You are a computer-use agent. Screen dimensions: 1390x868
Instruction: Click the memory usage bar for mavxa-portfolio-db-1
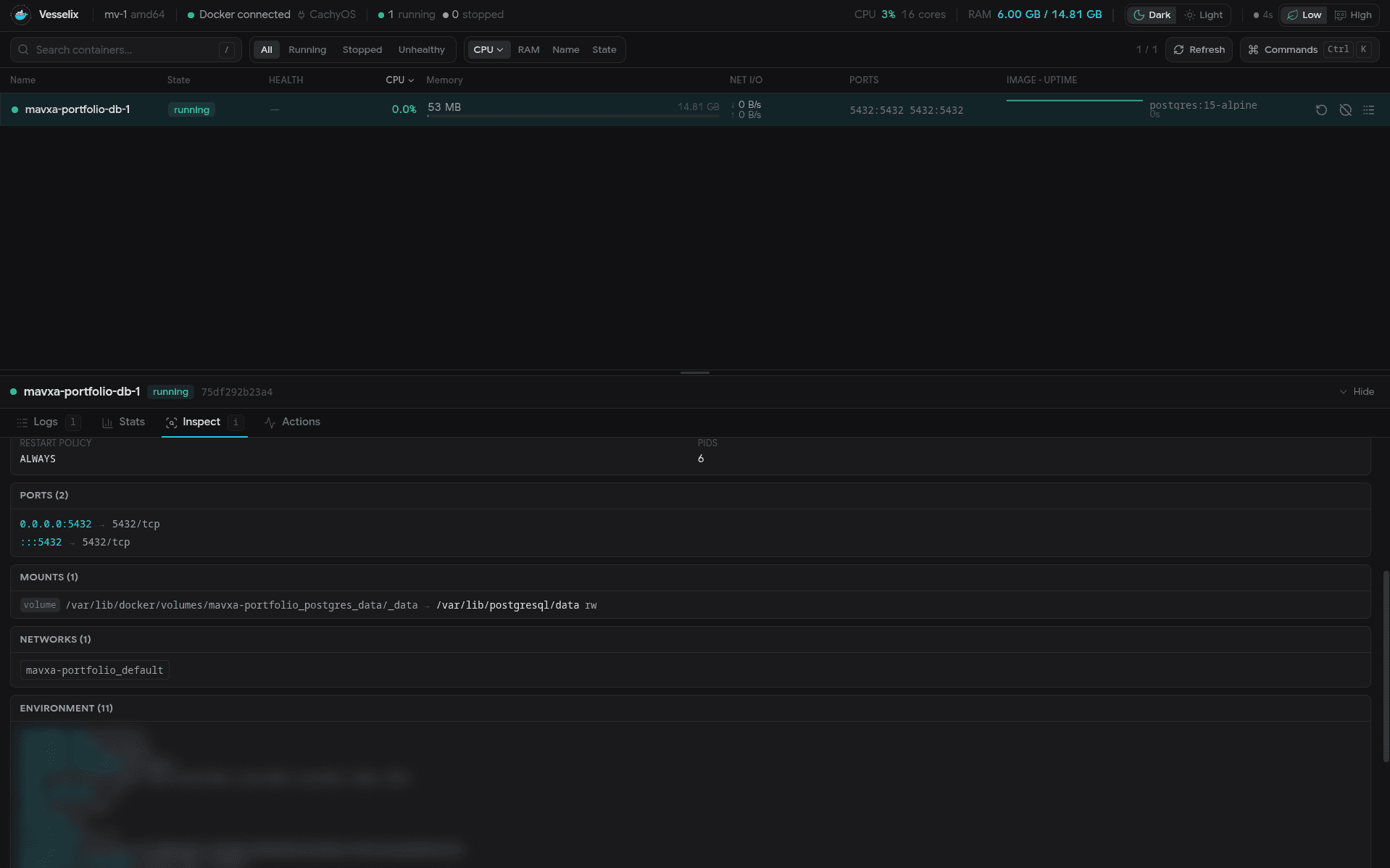[x=573, y=116]
